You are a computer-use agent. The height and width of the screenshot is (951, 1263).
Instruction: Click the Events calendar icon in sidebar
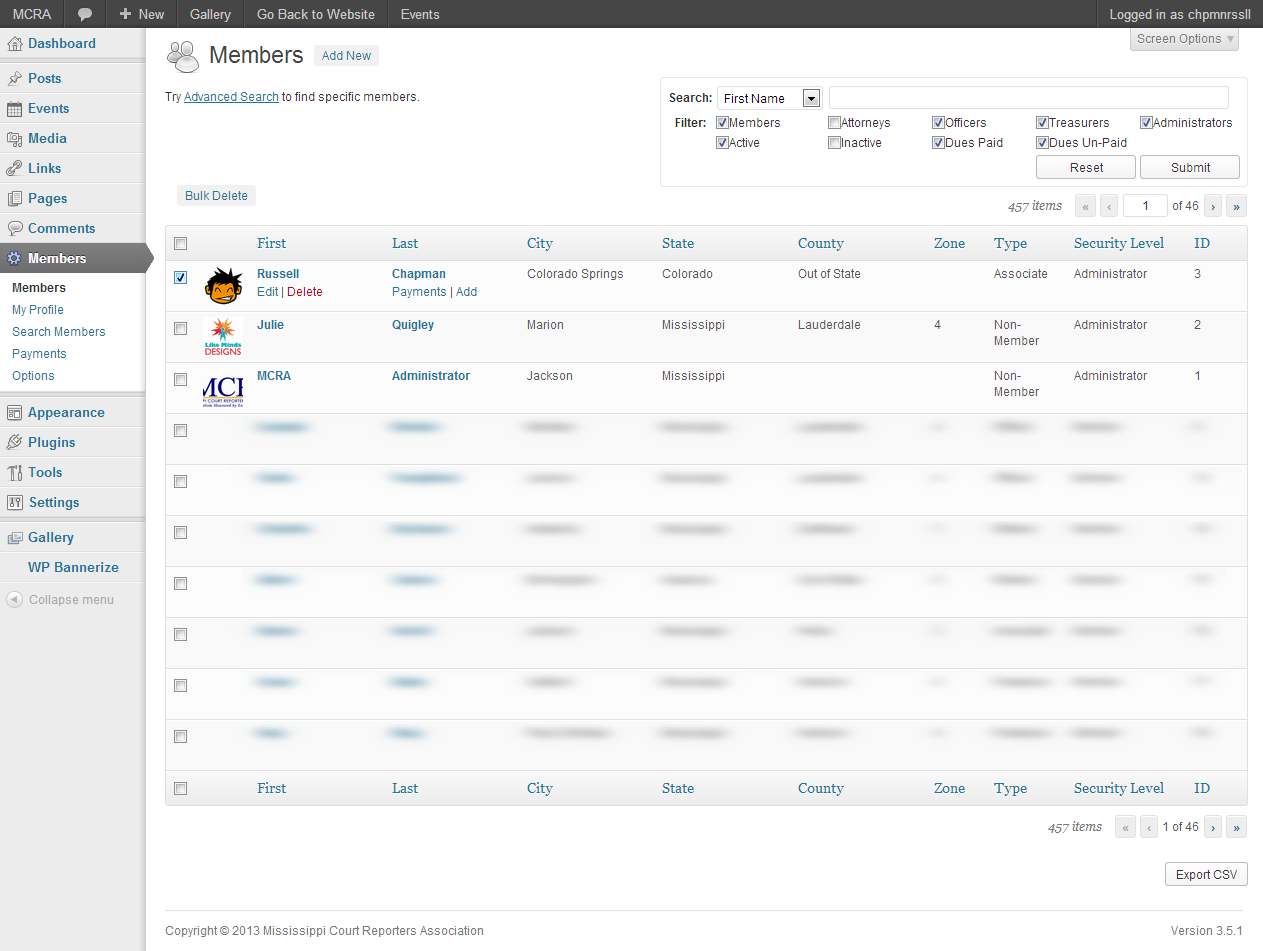coord(14,109)
